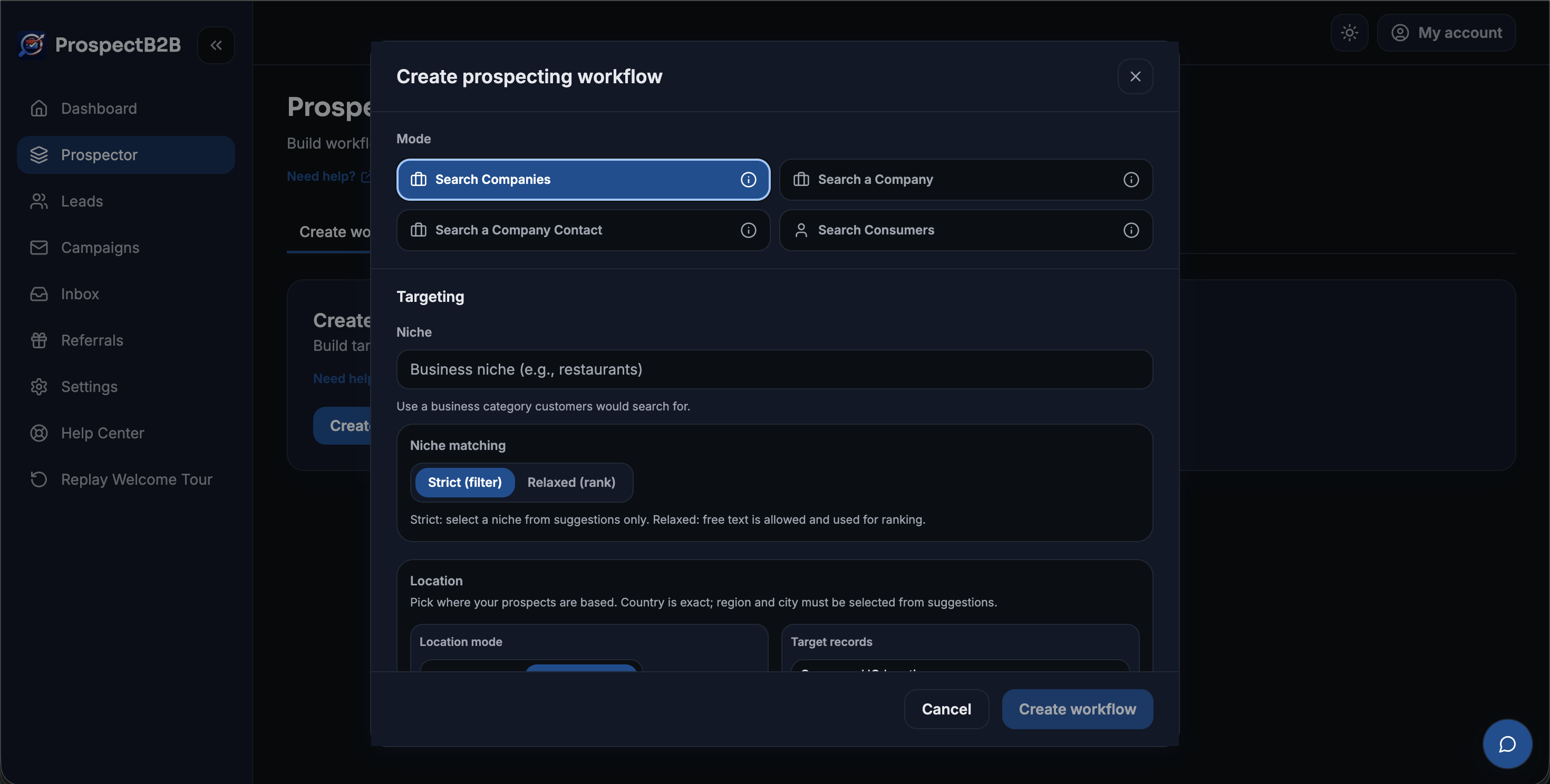Image resolution: width=1550 pixels, height=784 pixels.
Task: Click the Search a Company info icon
Action: 1131,179
